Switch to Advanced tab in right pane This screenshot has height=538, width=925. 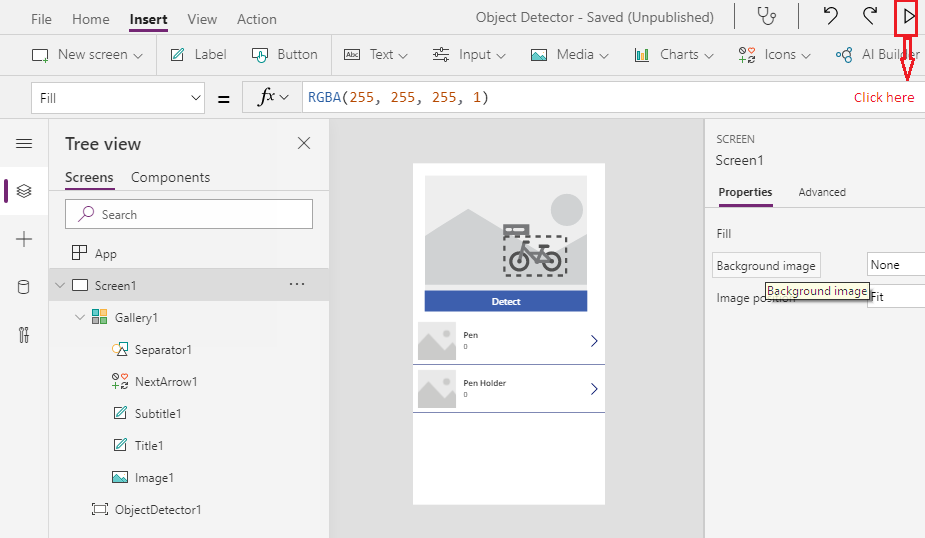pos(822,192)
